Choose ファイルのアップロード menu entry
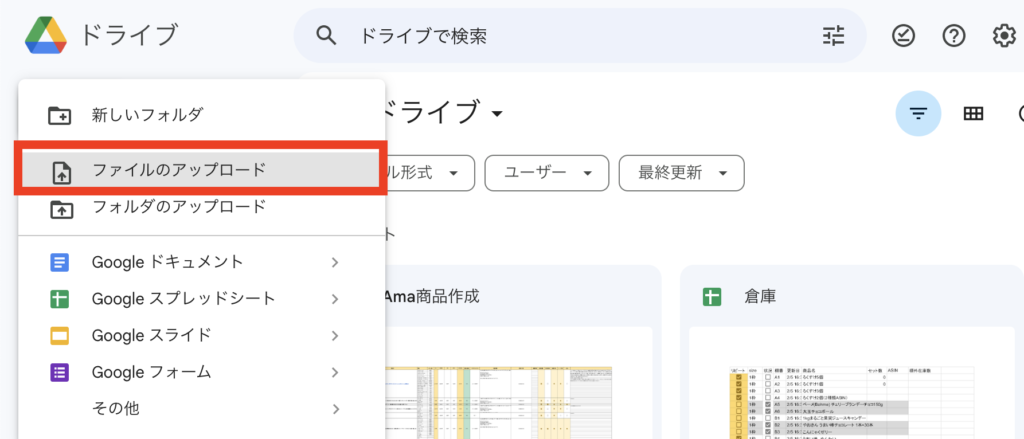1024x439 pixels. click(x=202, y=170)
